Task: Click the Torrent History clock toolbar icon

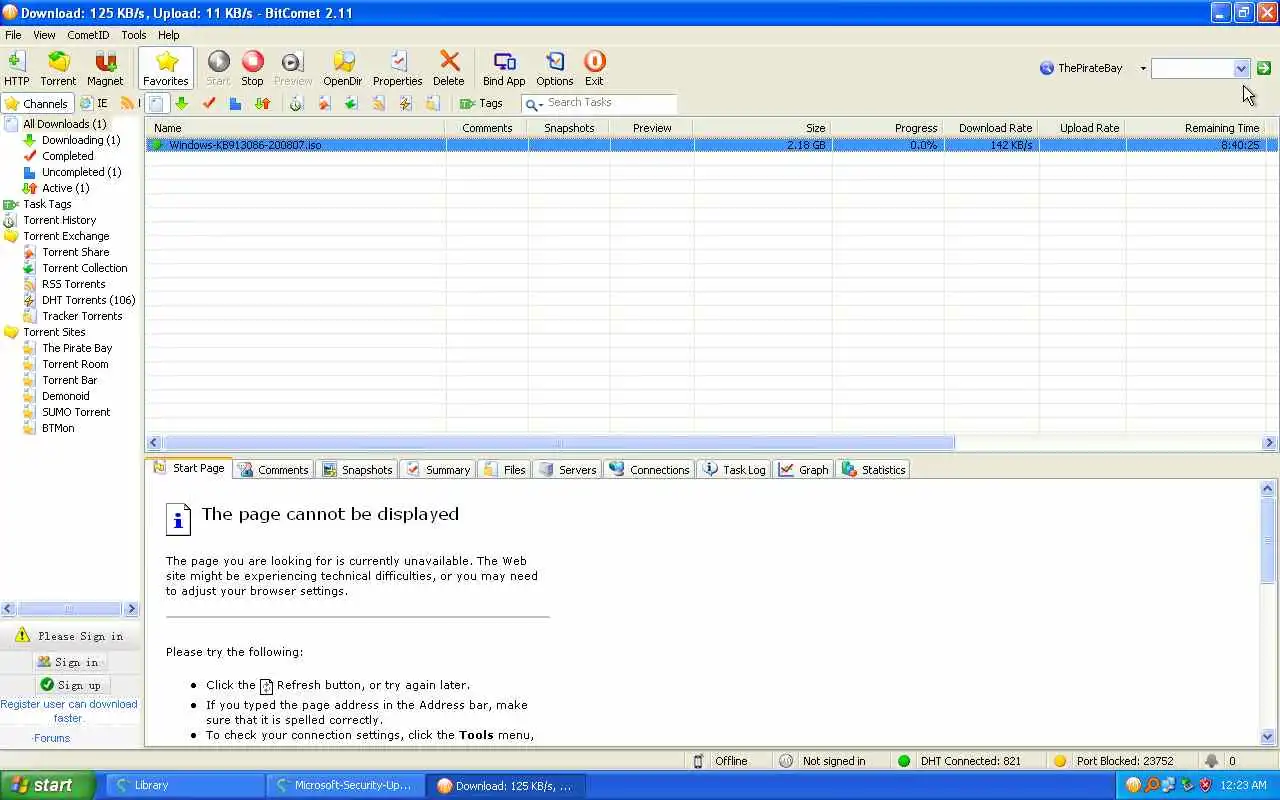Action: (x=296, y=103)
